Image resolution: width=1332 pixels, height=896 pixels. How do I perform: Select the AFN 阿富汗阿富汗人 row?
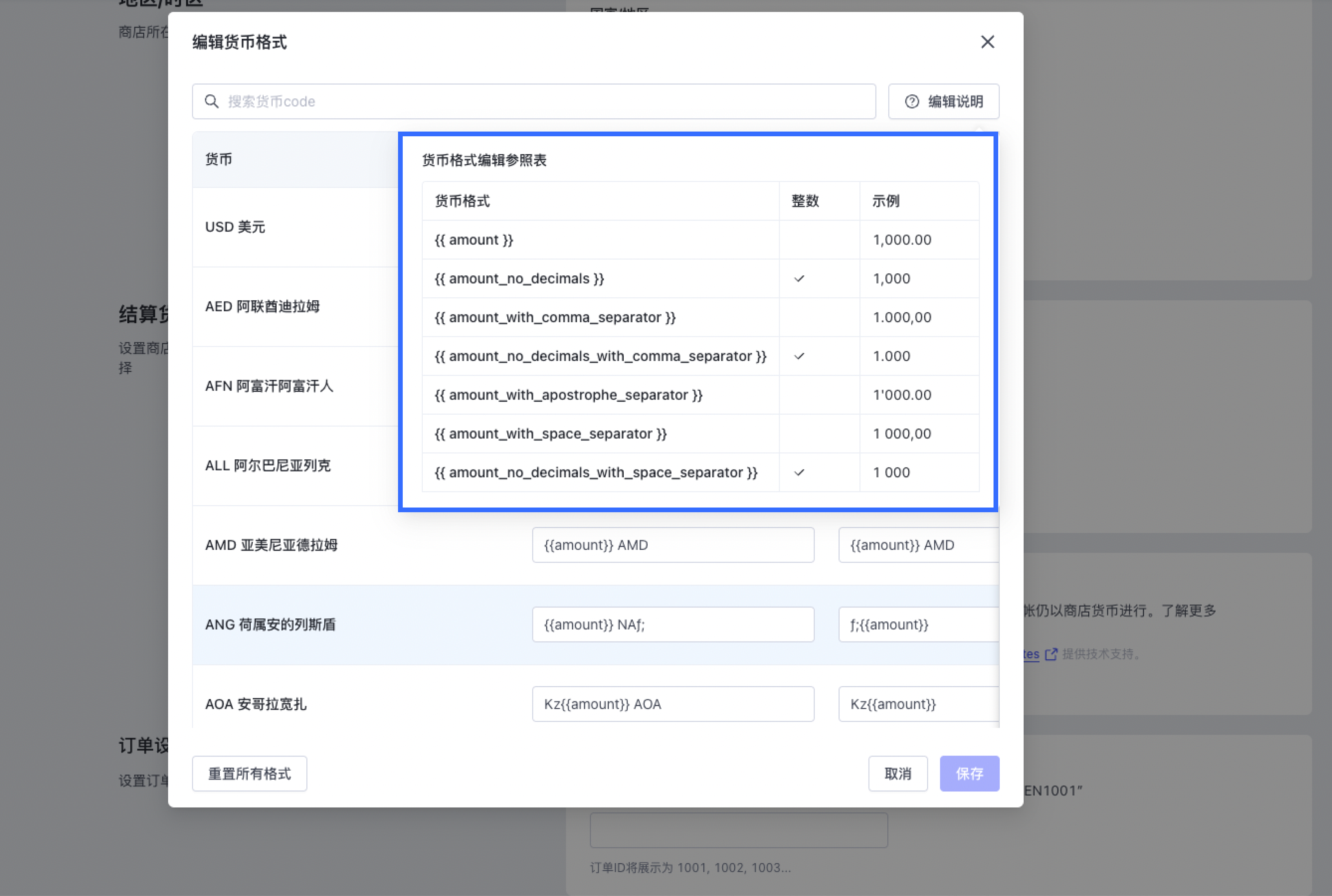pos(295,386)
